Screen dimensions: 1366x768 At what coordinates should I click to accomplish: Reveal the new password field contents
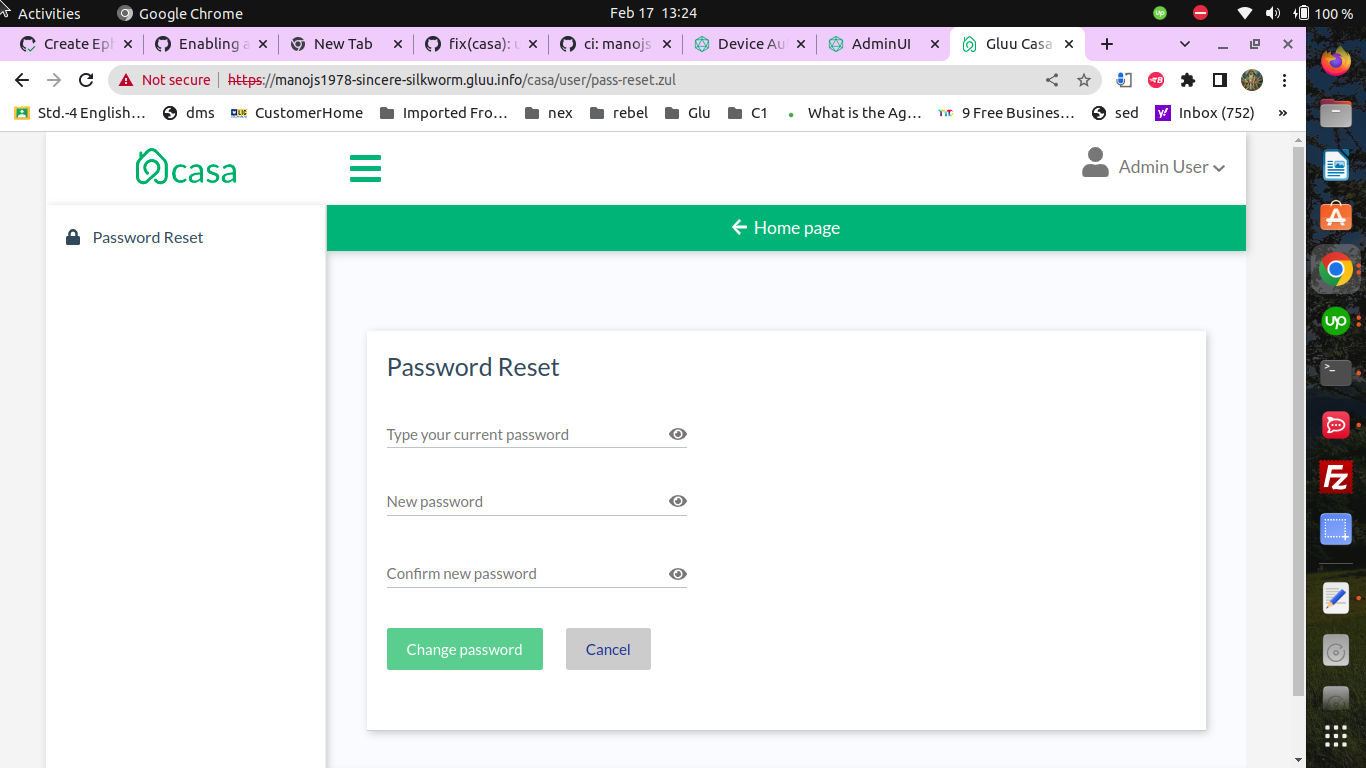coord(678,501)
